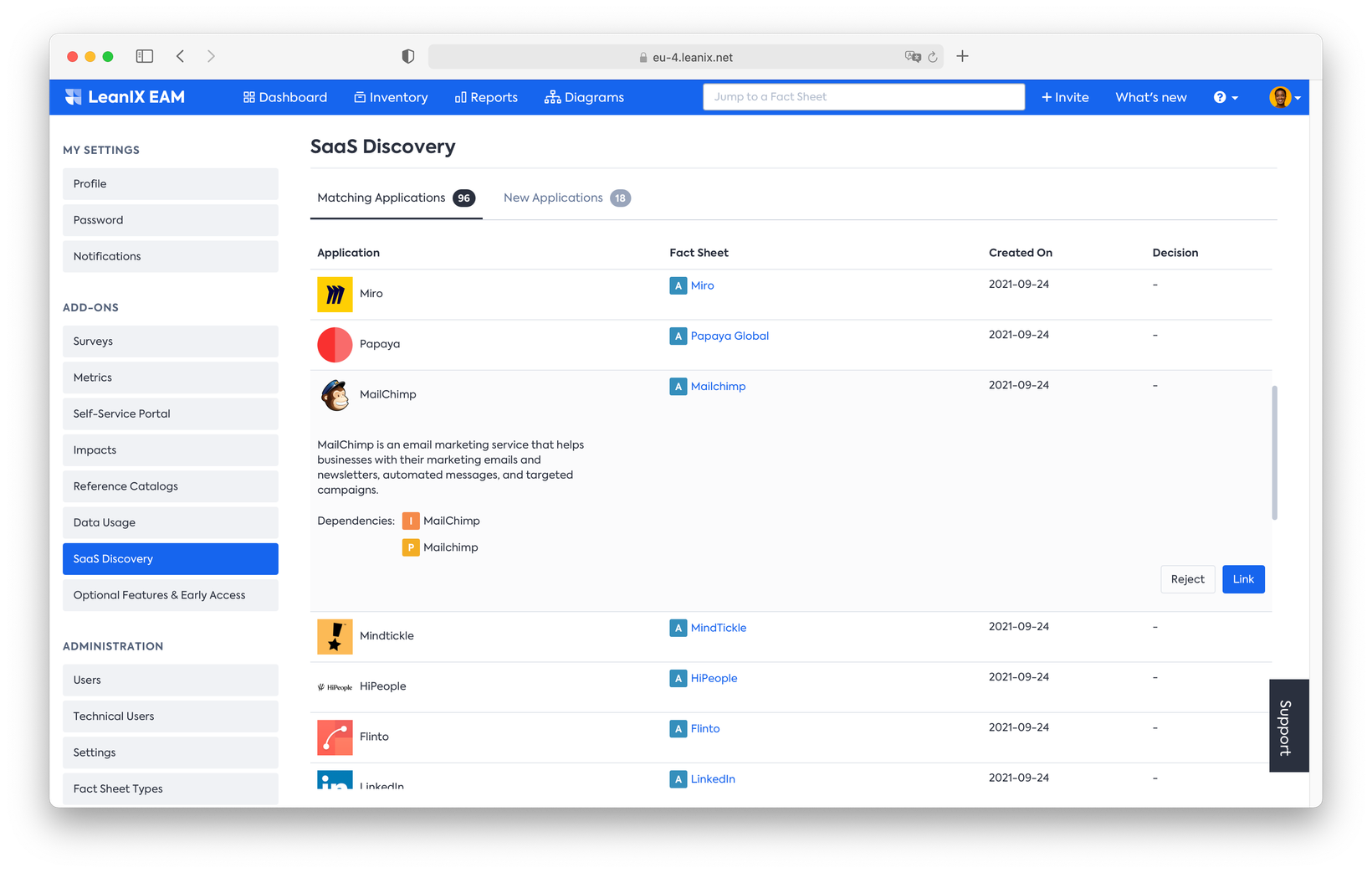The width and height of the screenshot is (1372, 873).
Task: Reload the page with the refresh icon
Action: point(933,57)
